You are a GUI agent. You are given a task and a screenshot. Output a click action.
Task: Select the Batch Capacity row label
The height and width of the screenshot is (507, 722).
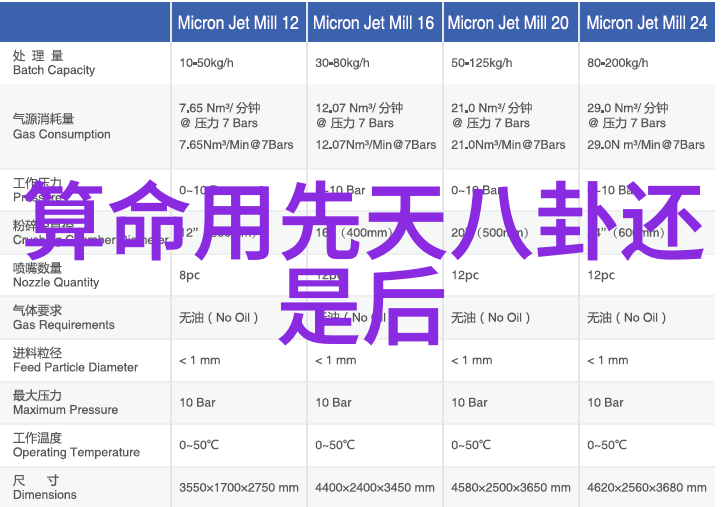54,63
